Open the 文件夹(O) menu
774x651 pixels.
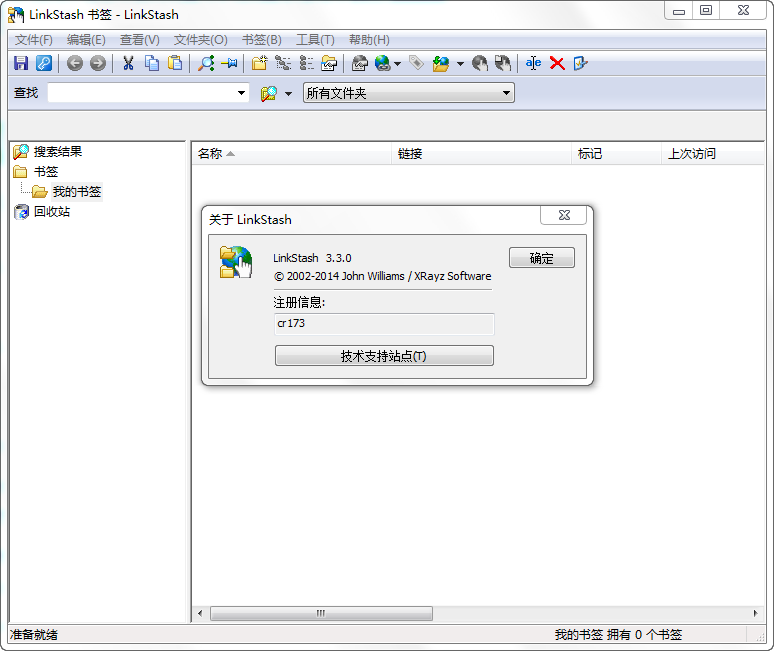click(200, 40)
